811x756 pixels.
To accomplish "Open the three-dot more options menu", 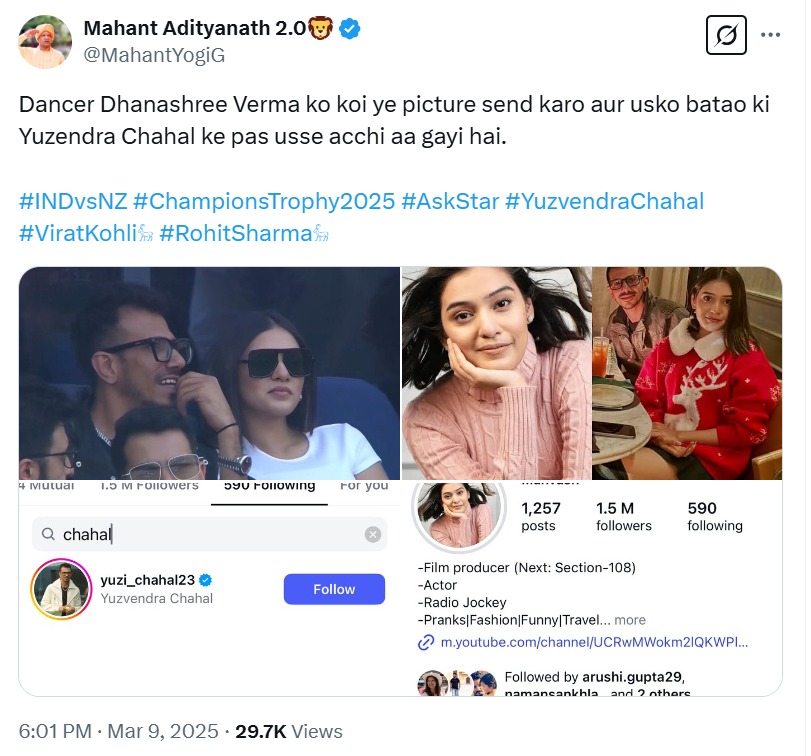I will tap(770, 35).
